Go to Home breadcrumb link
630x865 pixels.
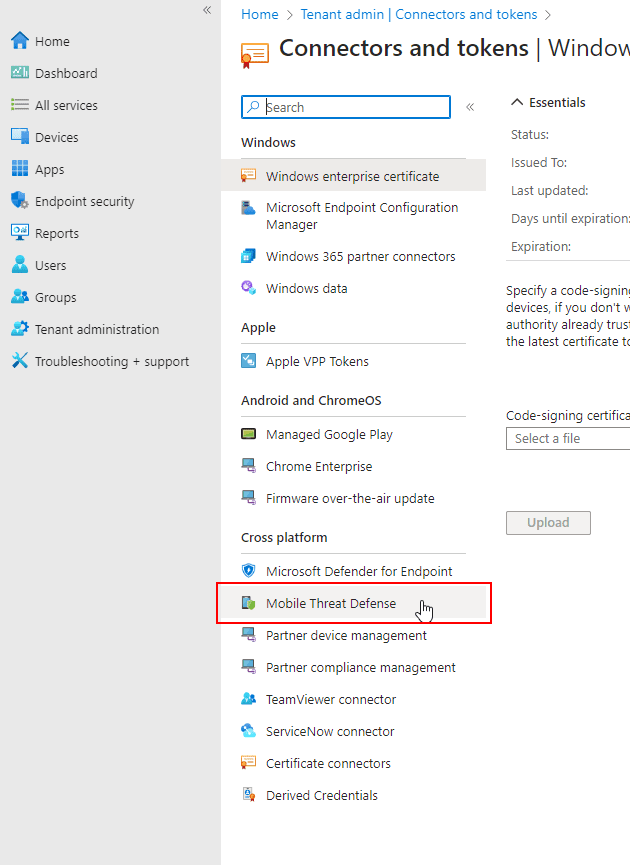point(260,14)
